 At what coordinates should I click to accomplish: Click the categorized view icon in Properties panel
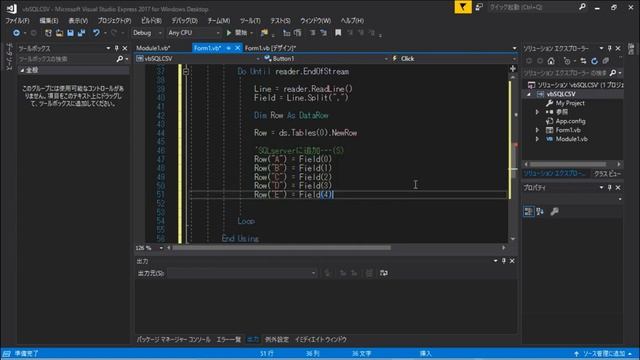click(x=529, y=211)
